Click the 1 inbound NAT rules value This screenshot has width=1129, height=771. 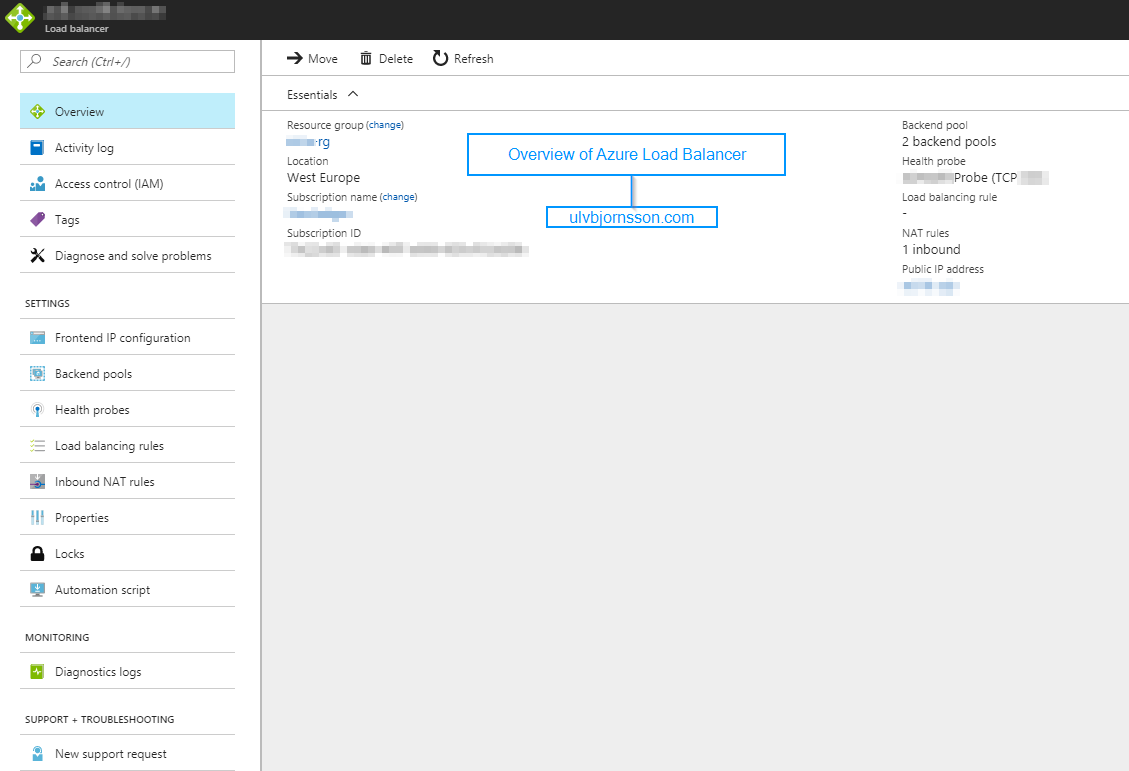[x=931, y=250]
